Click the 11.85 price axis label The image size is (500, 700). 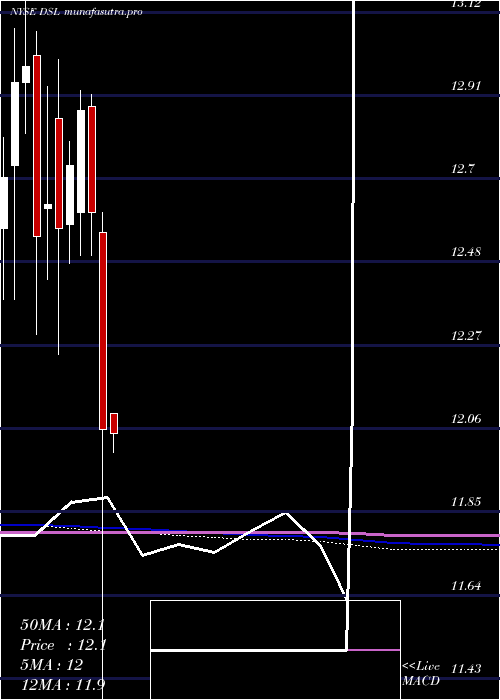[467, 502]
